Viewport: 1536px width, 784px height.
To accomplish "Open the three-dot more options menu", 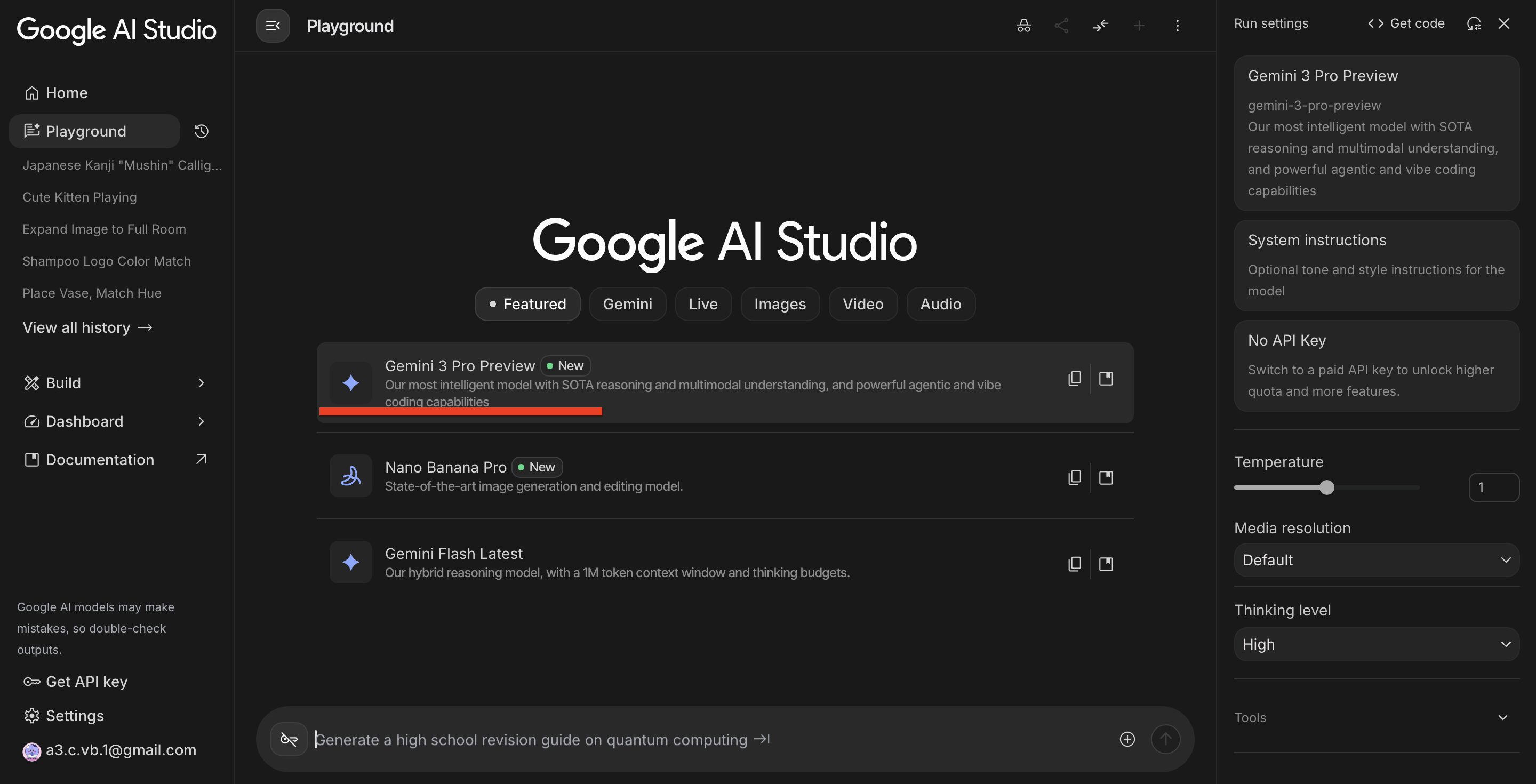I will [1177, 26].
